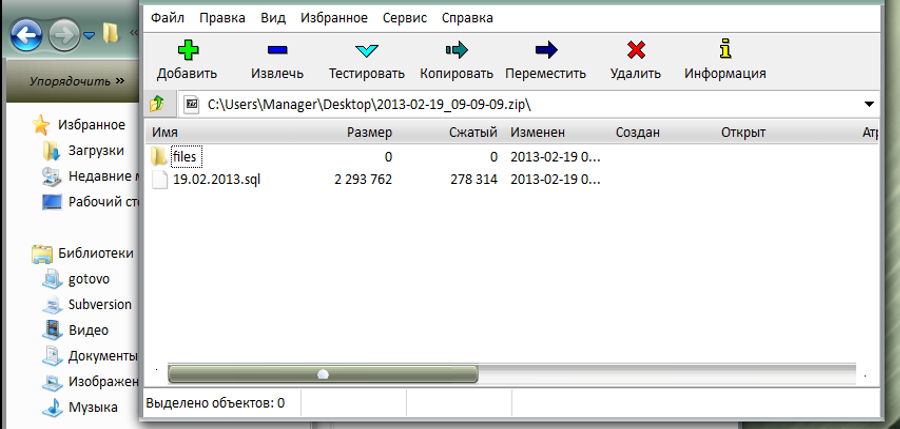Open the Избранное menu in menu bar

[334, 18]
